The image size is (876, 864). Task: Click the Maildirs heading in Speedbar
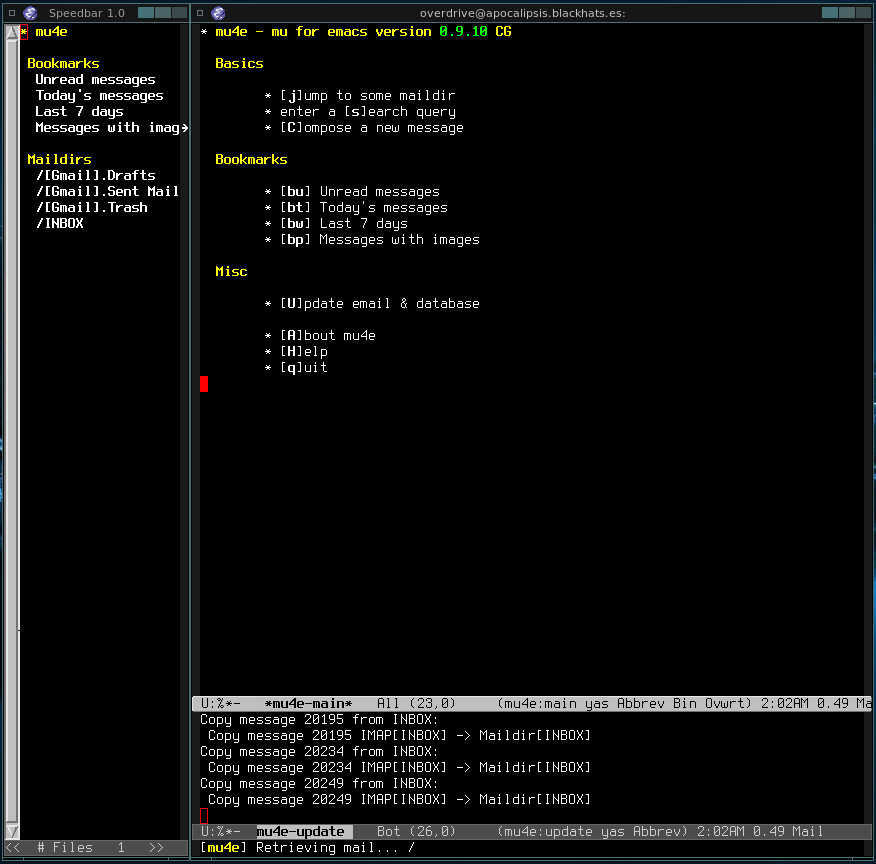pyautogui.click(x=59, y=160)
